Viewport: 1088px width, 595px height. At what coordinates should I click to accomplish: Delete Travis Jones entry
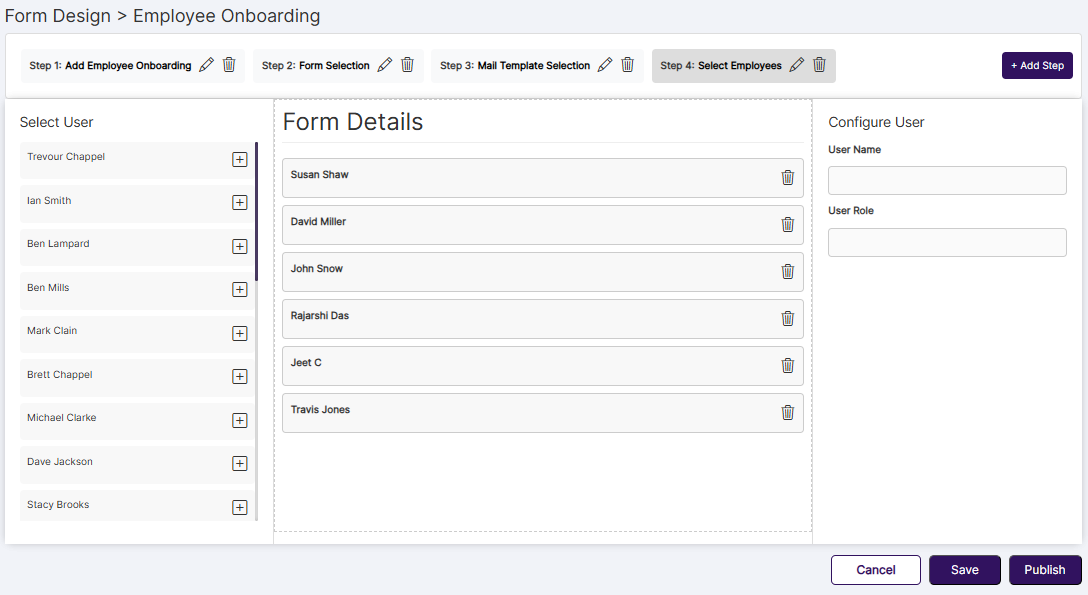(x=787, y=412)
